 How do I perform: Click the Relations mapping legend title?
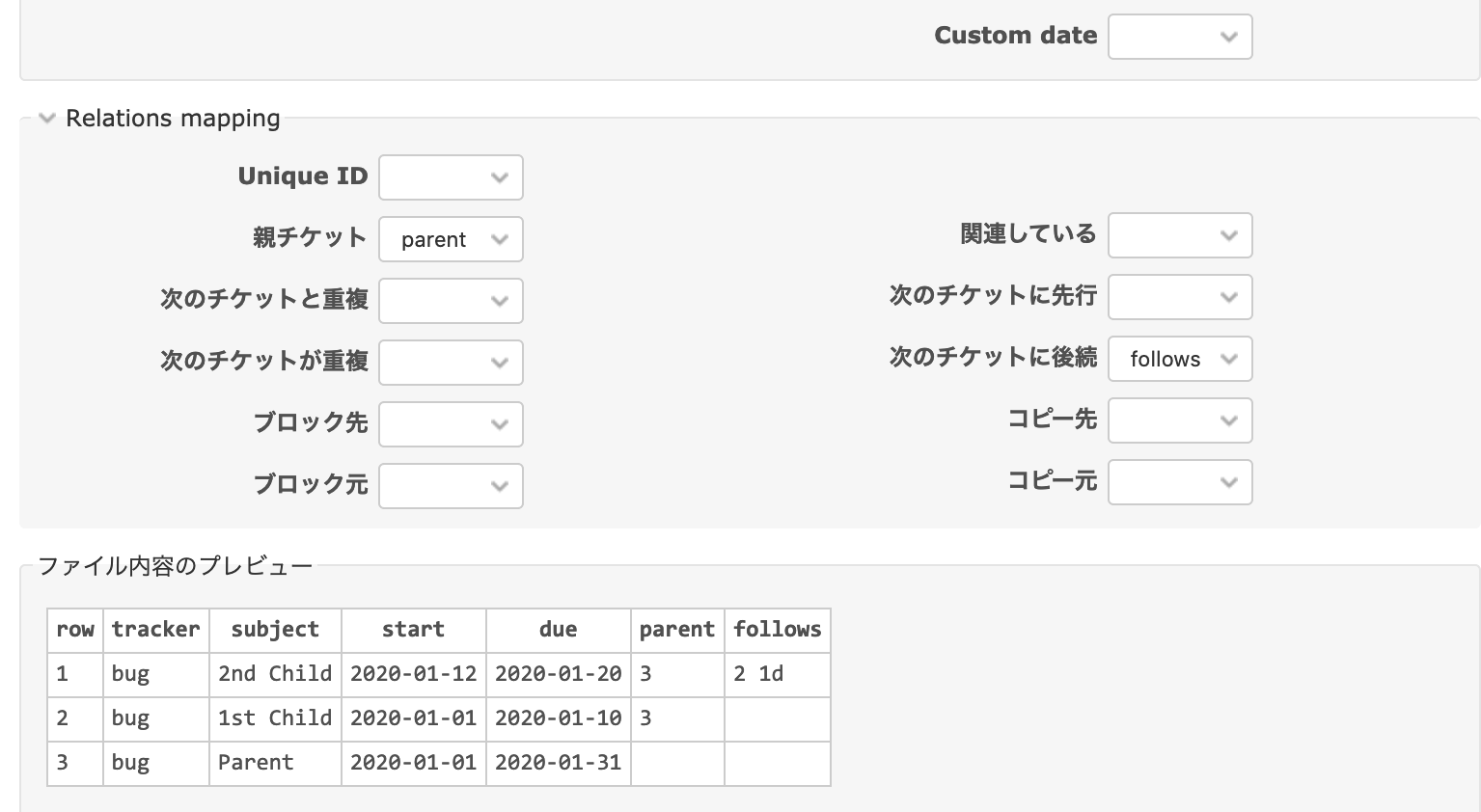click(x=173, y=119)
